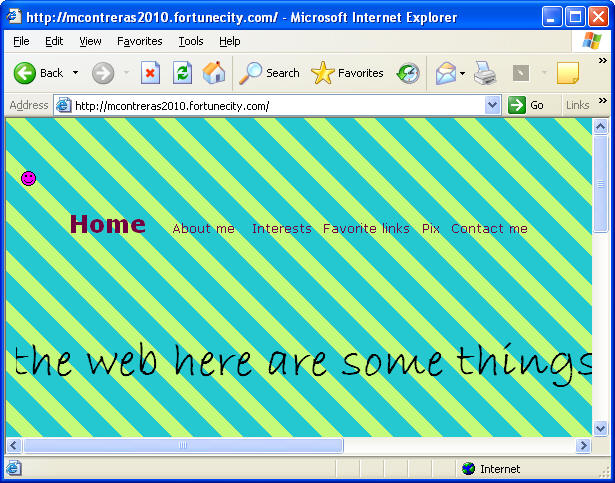Open the About me link

(204, 228)
